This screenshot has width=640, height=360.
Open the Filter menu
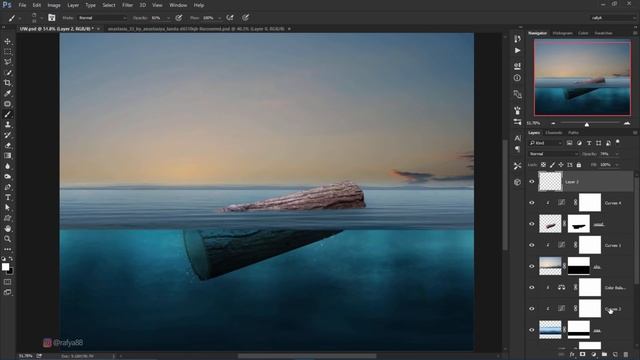pos(127,5)
